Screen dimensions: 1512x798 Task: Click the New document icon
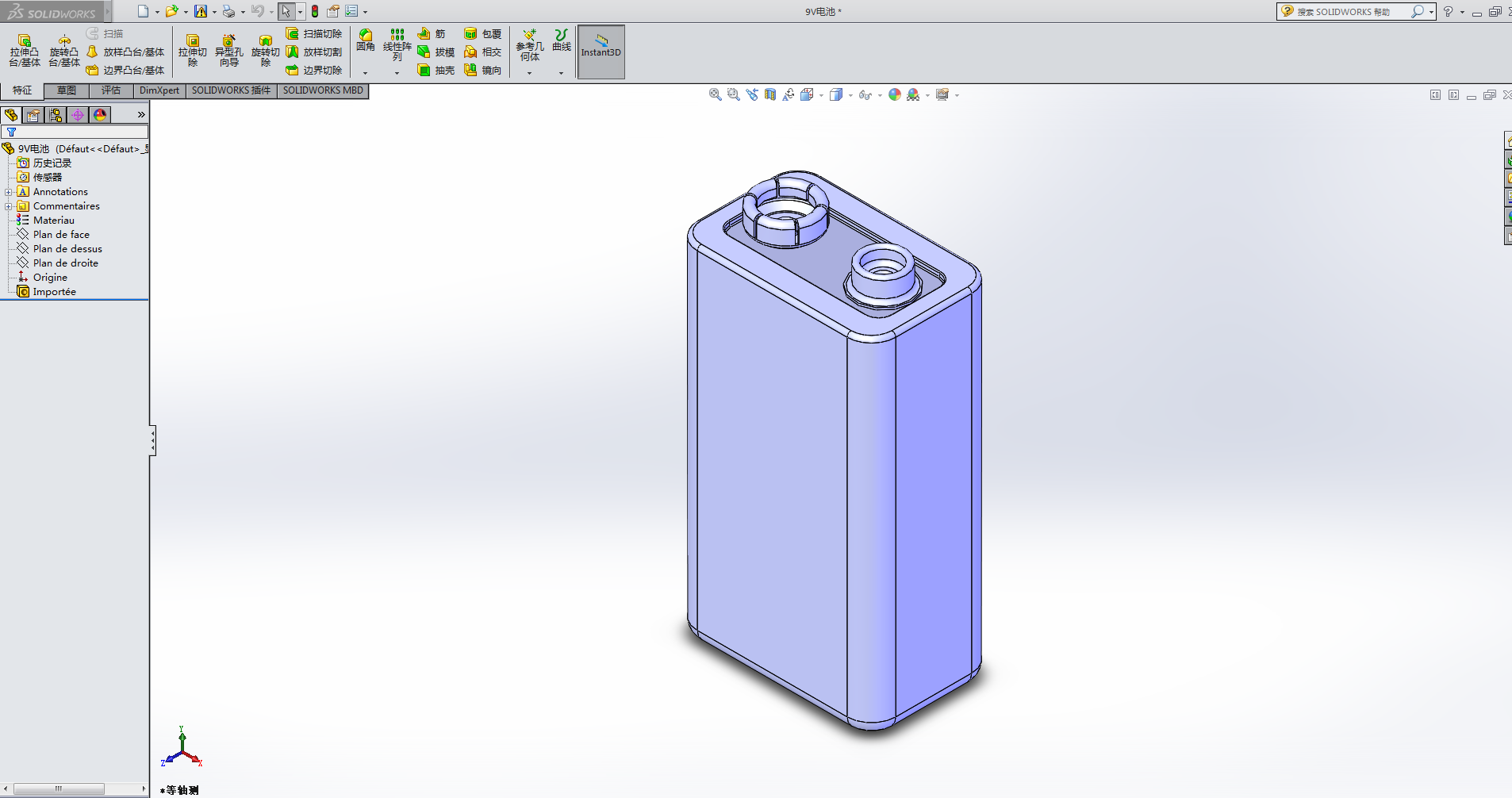click(143, 12)
